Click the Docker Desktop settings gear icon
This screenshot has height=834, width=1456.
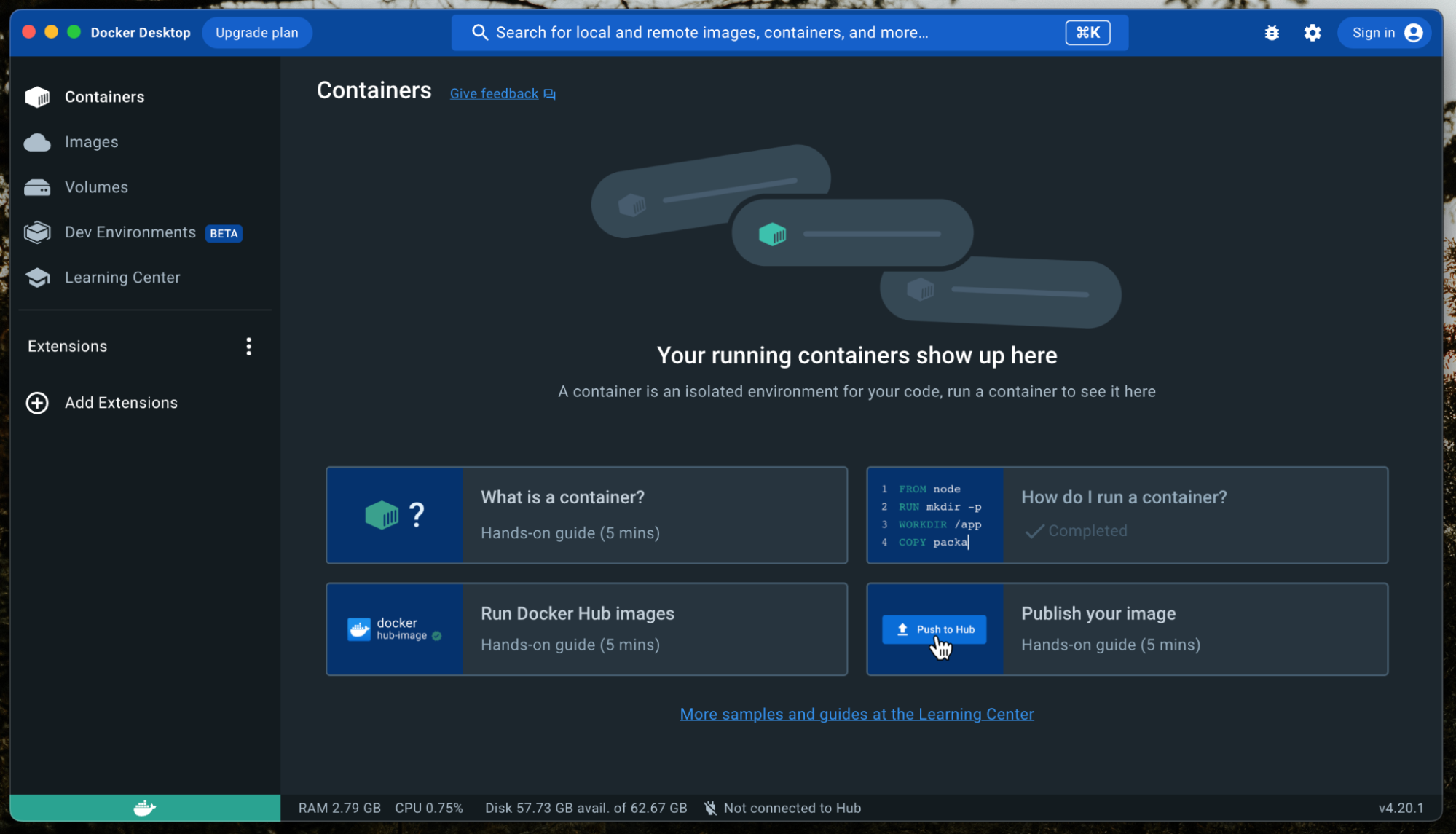coord(1312,32)
